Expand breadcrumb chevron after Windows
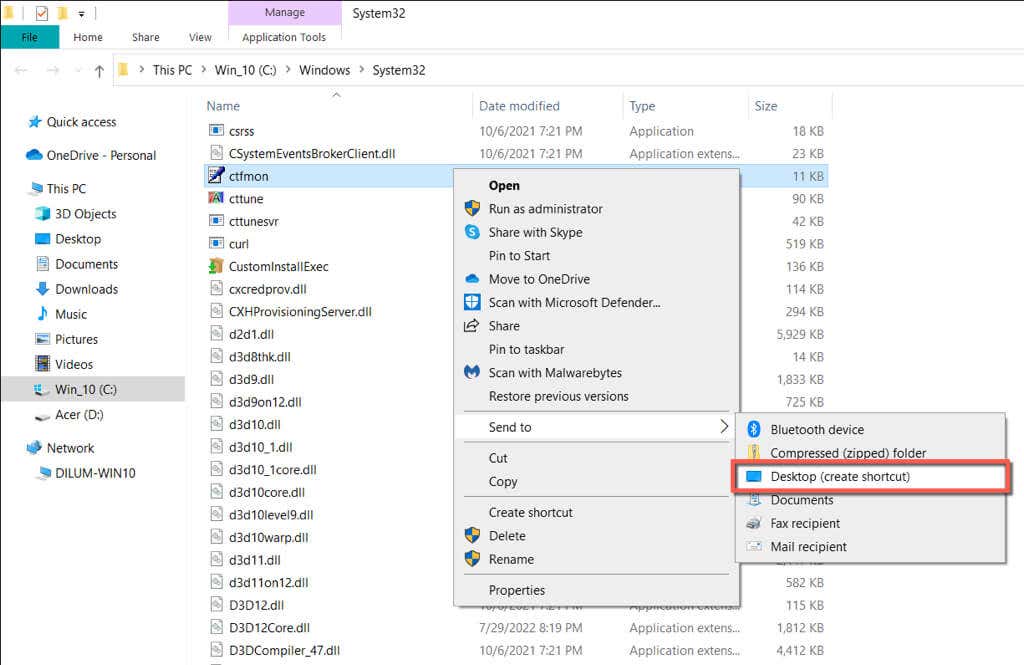This screenshot has width=1024, height=665. pos(362,70)
